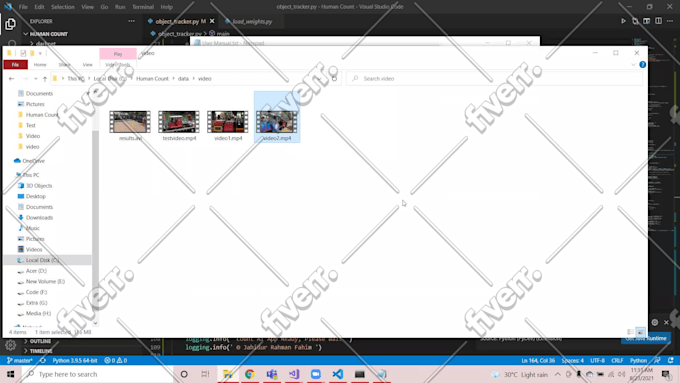Click Human Count in the address breadcrumb

152,79
